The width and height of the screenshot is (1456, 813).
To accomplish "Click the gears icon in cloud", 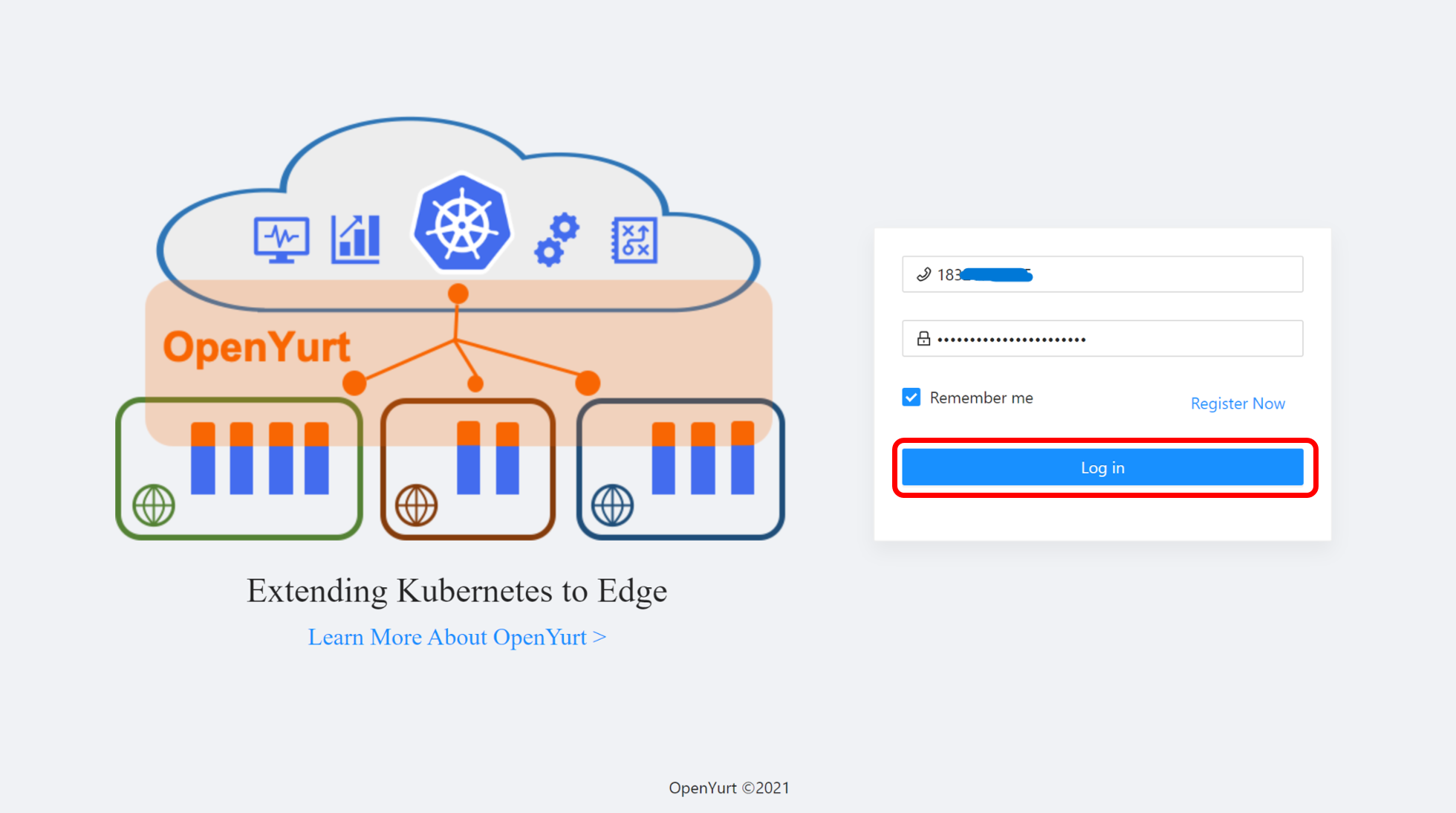I will (x=557, y=239).
